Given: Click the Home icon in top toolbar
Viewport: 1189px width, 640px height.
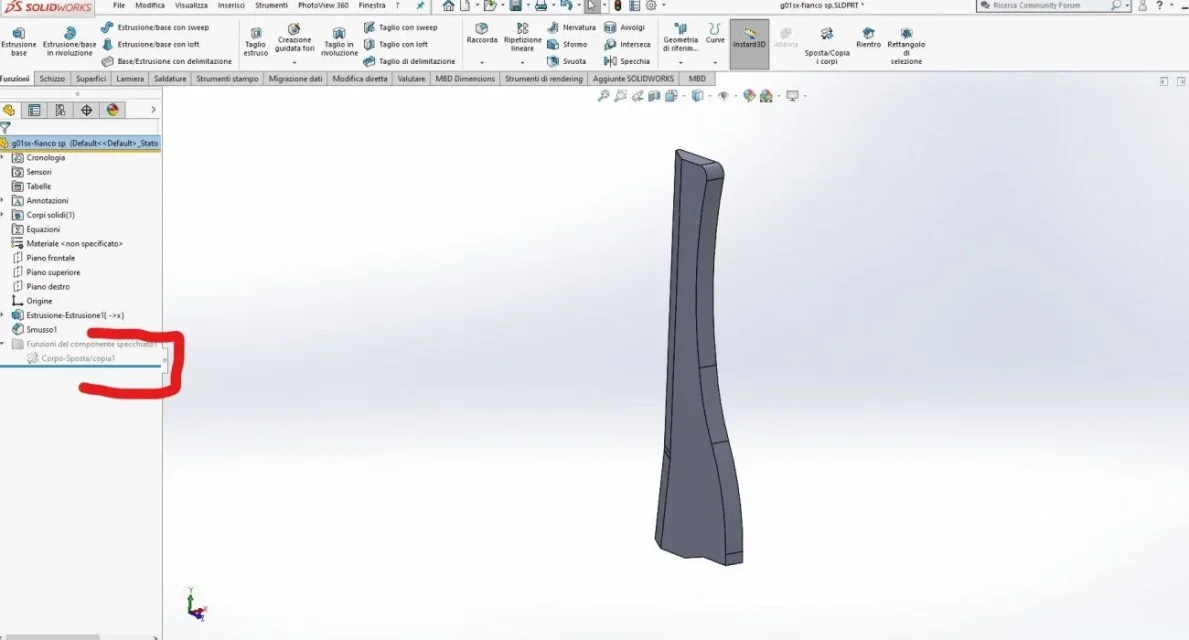Looking at the screenshot, I should (x=448, y=6).
